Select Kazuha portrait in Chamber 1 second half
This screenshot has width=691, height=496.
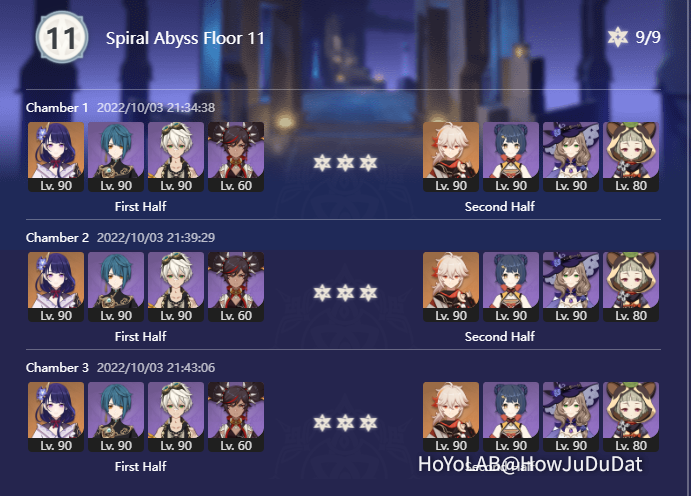click(x=451, y=157)
